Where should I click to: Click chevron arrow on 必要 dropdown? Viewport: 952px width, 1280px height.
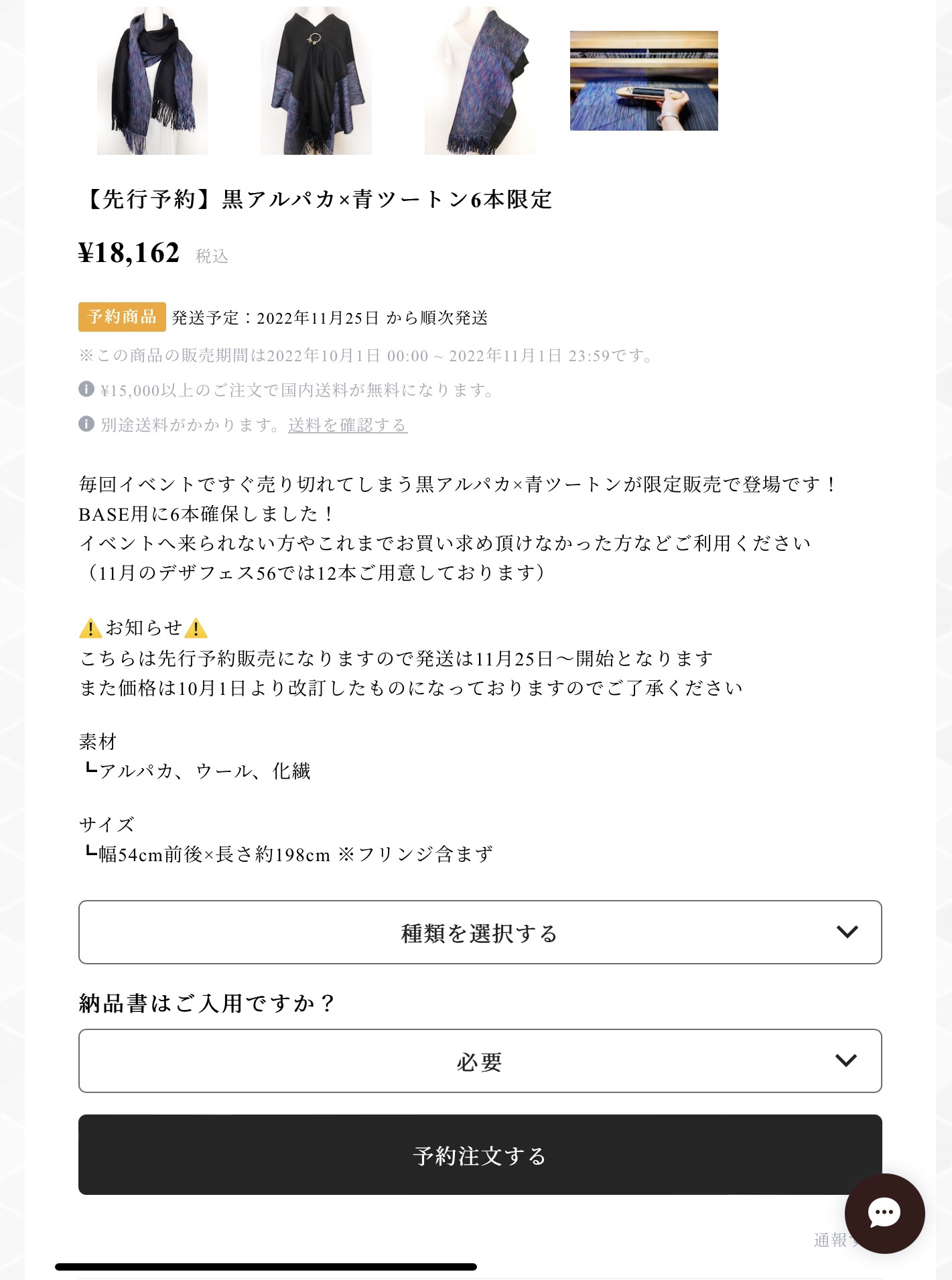[846, 1061]
